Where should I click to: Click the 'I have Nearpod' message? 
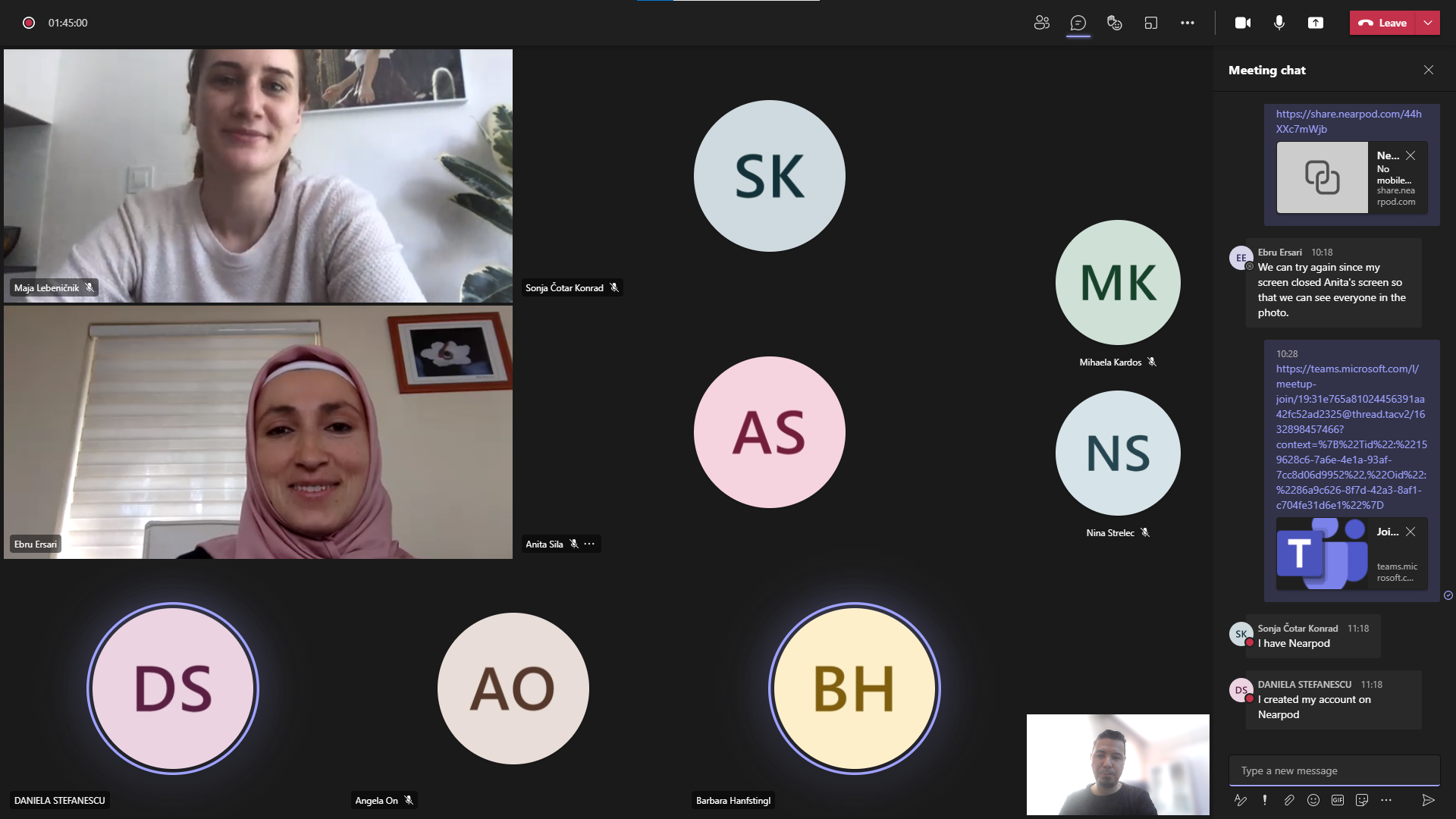point(1294,643)
